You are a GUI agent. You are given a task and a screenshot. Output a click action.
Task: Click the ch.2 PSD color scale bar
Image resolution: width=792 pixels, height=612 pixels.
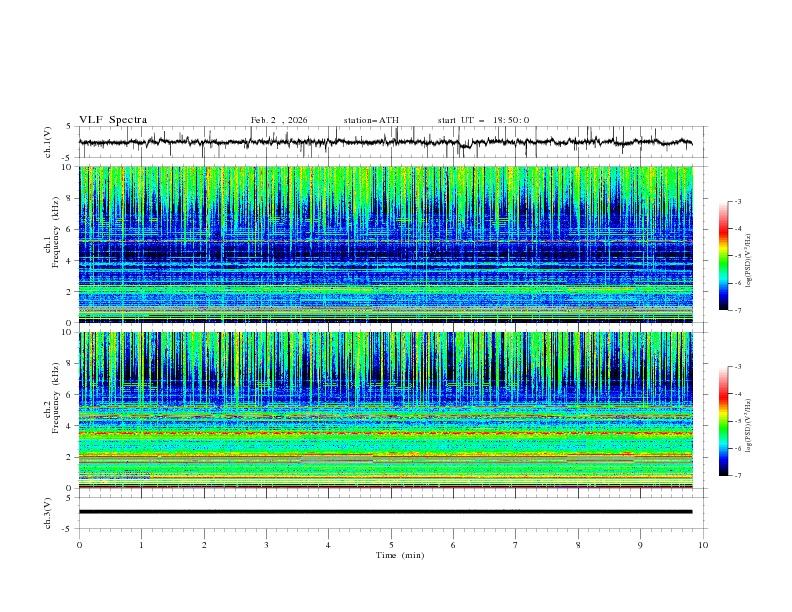(723, 422)
